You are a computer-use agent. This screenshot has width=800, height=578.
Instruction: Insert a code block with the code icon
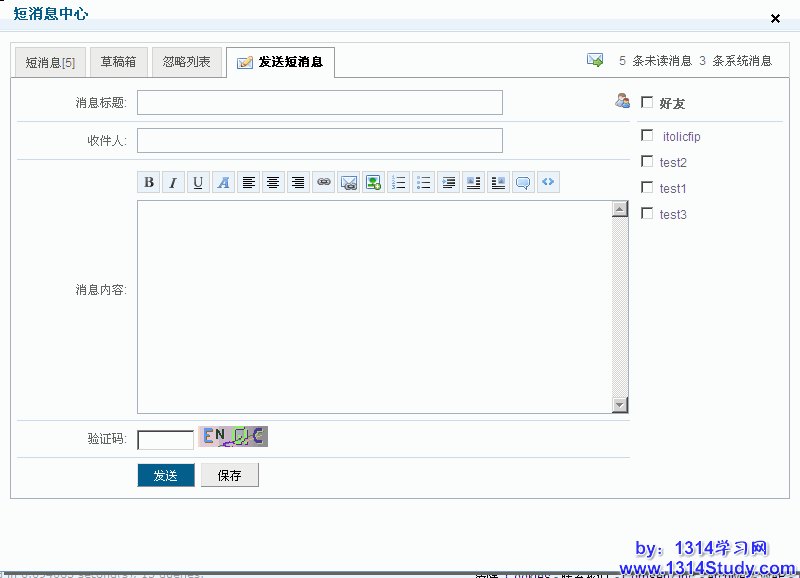click(548, 182)
